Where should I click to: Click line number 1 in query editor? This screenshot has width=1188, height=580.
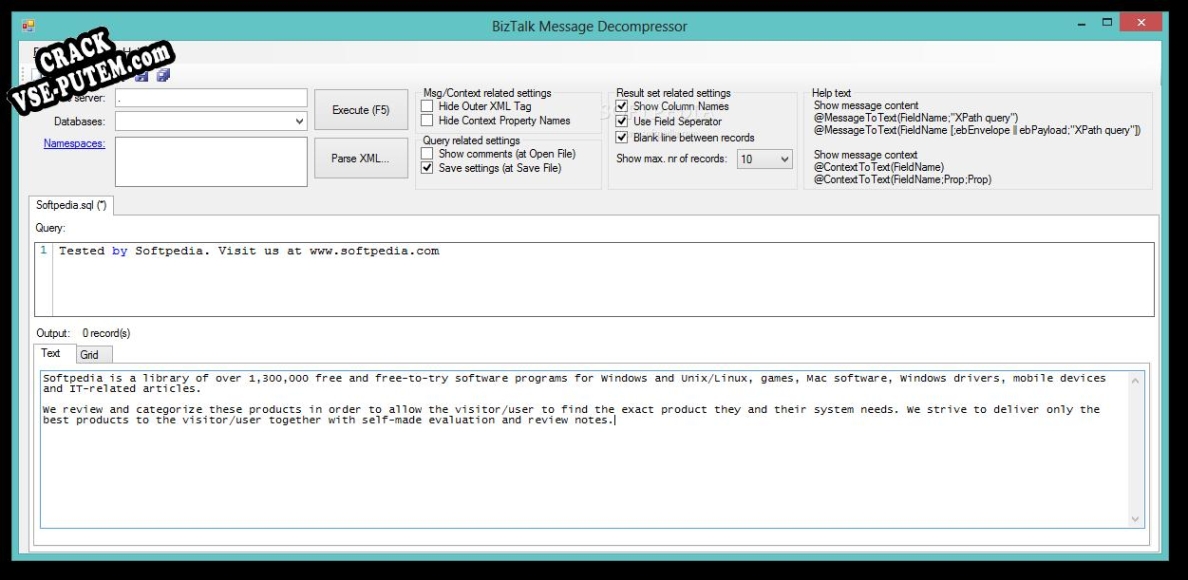click(44, 251)
